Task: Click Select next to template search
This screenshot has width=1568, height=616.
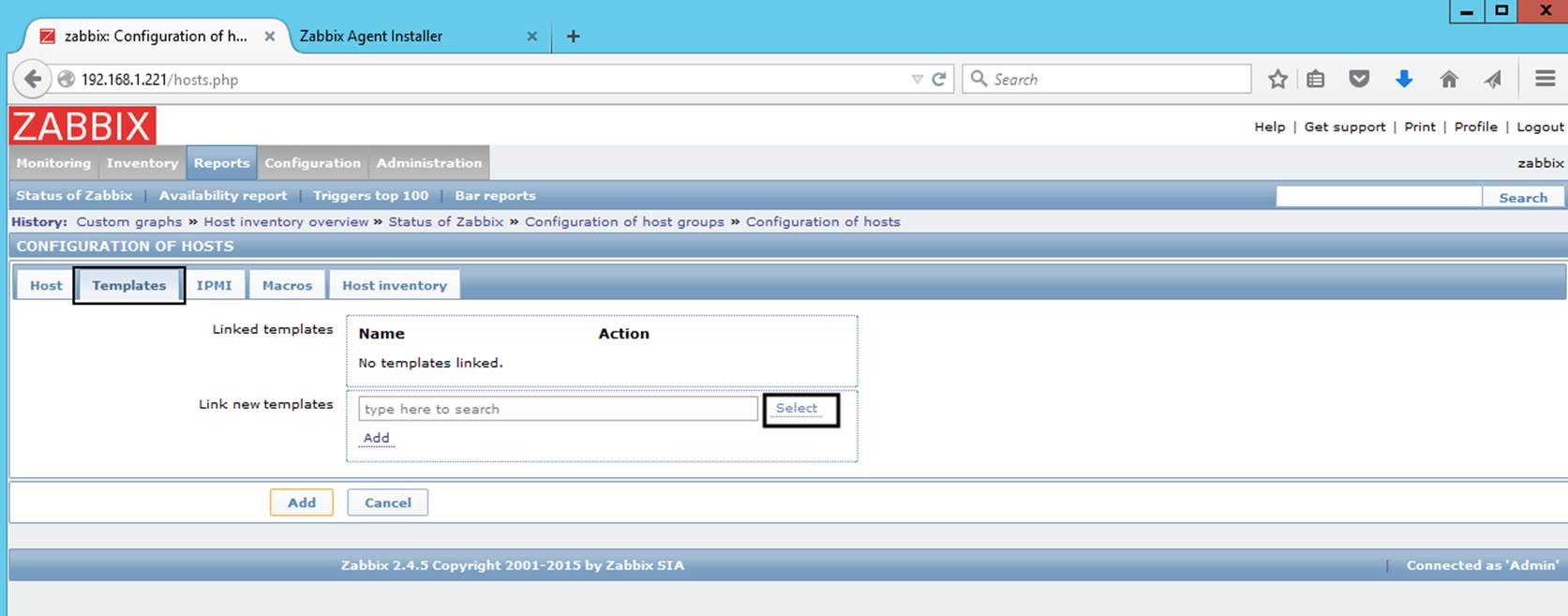Action: (797, 408)
